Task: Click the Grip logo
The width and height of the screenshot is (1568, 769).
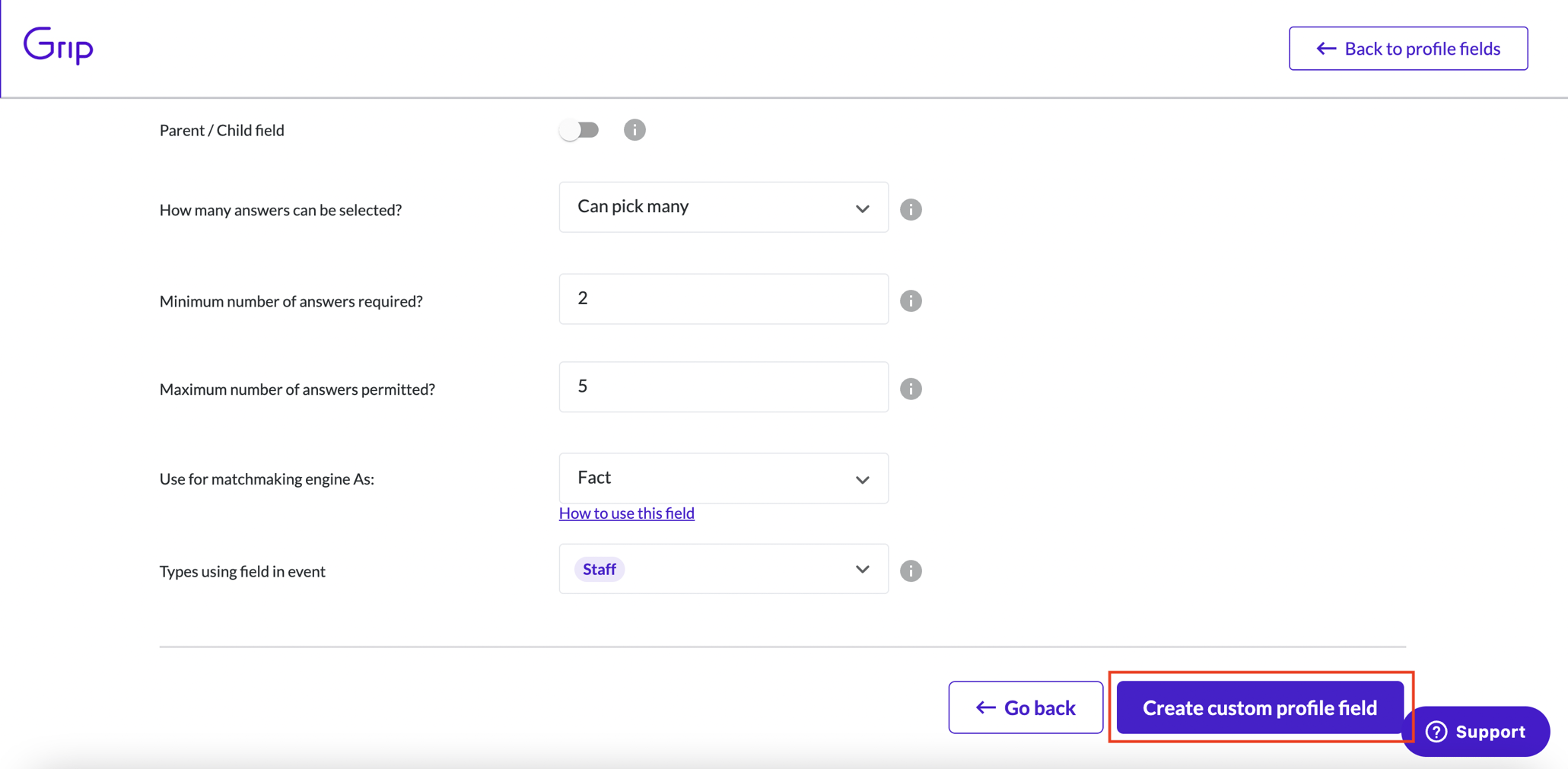Action: tap(58, 46)
